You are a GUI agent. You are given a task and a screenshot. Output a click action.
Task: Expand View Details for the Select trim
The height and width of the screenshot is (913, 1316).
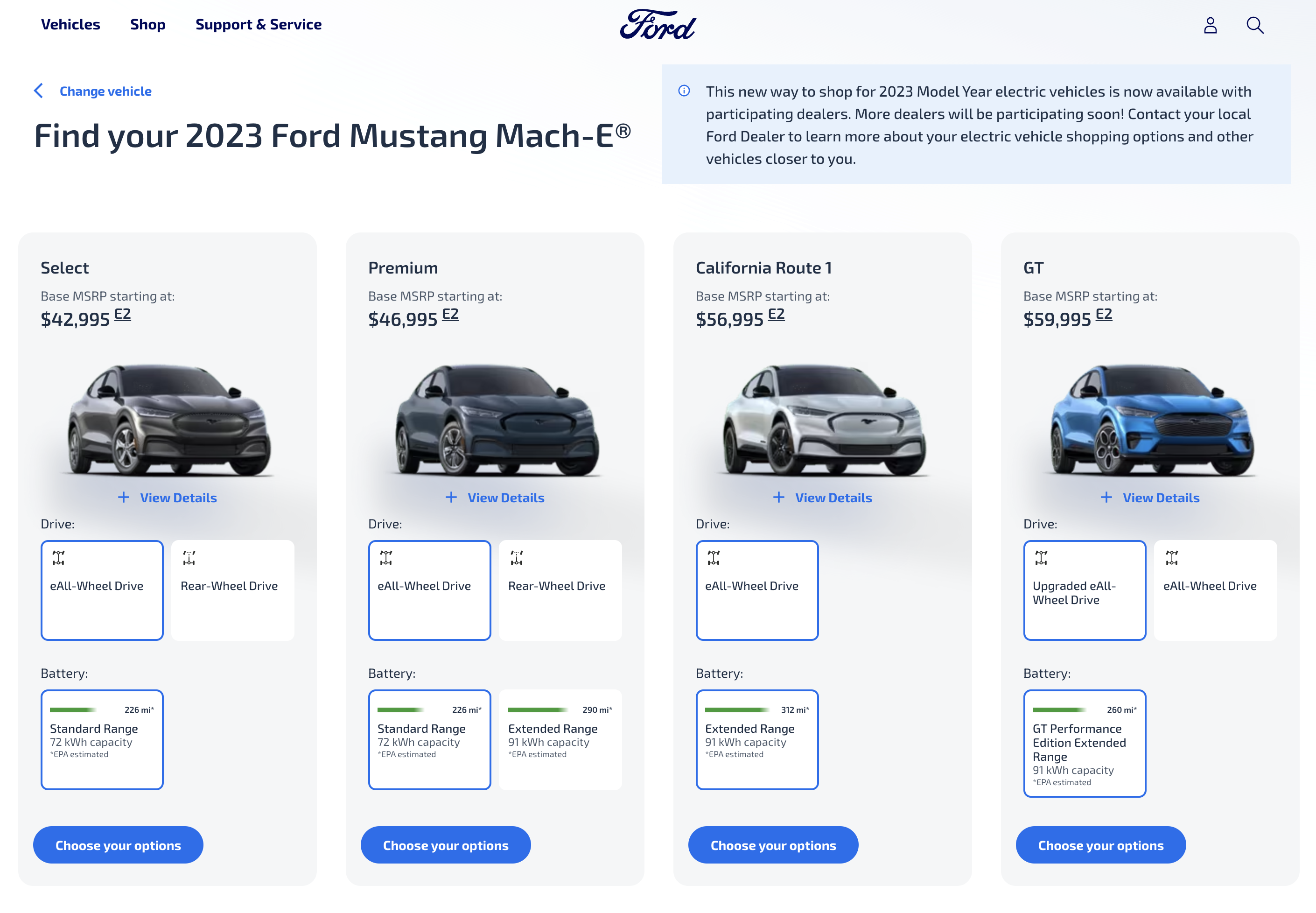[x=167, y=497]
